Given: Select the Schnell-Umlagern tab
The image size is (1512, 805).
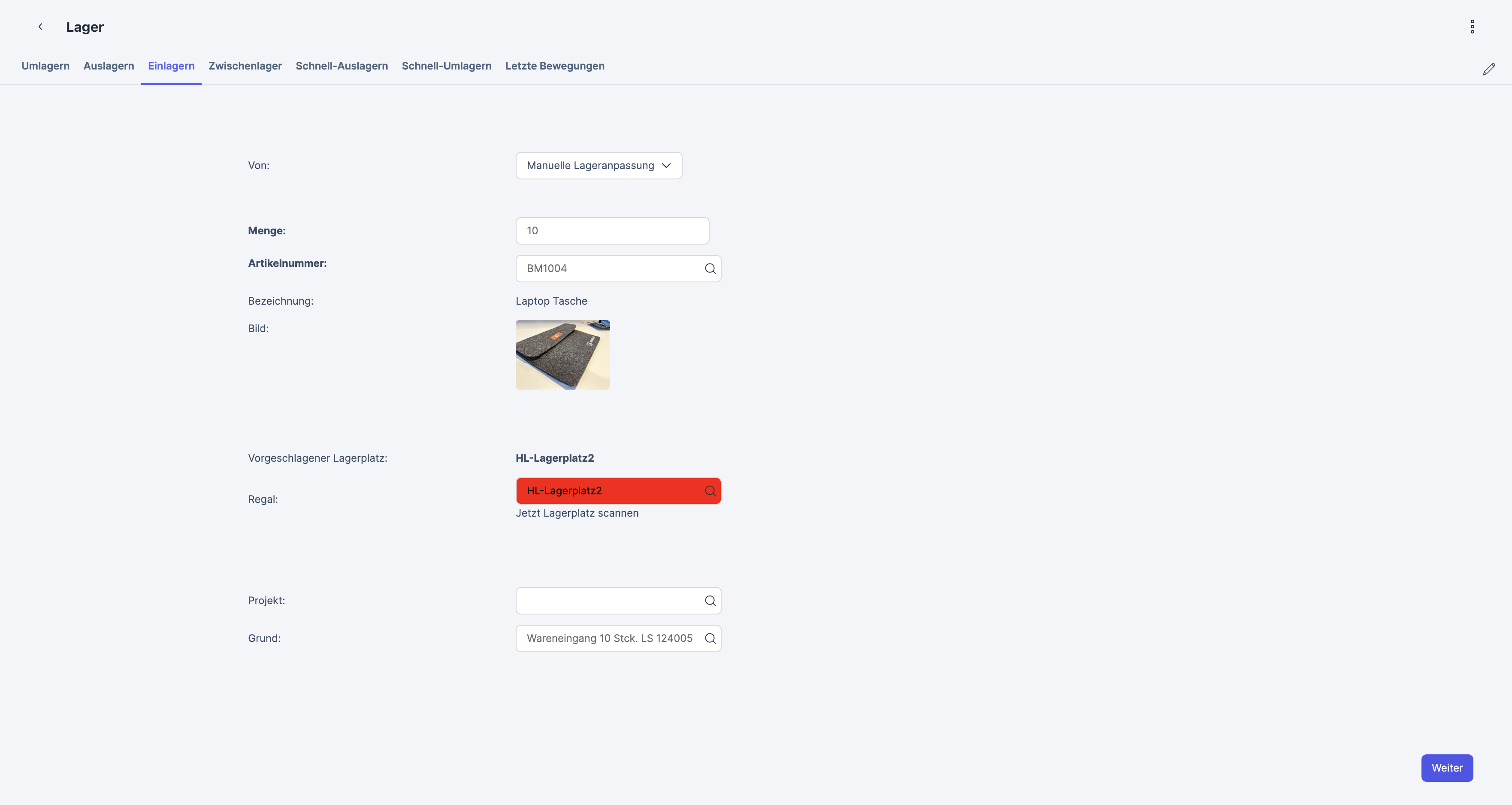Looking at the screenshot, I should tap(446, 66).
